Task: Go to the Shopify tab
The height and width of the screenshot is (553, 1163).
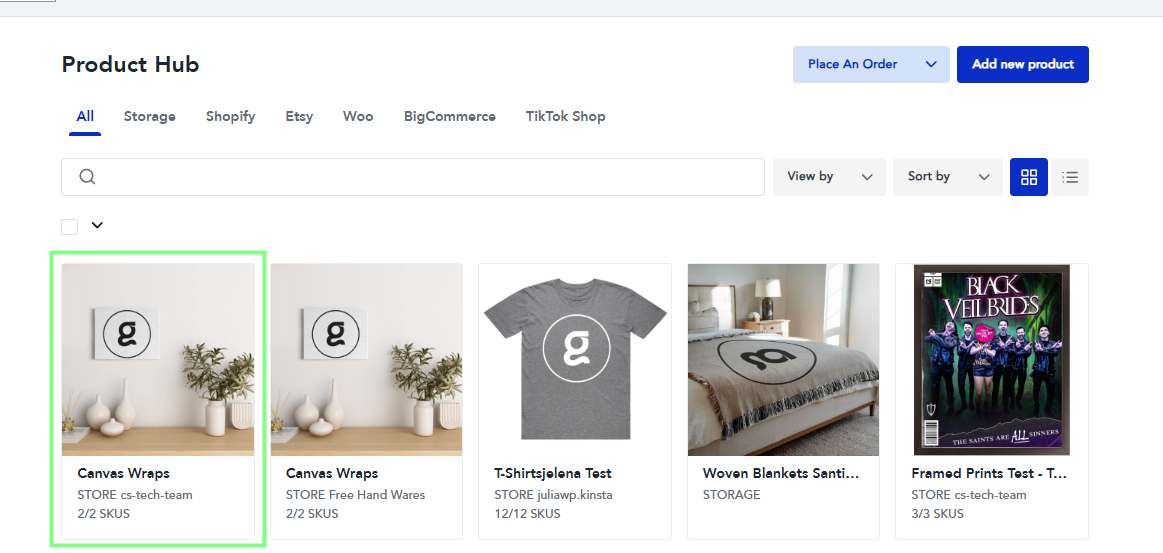Action: click(x=230, y=117)
